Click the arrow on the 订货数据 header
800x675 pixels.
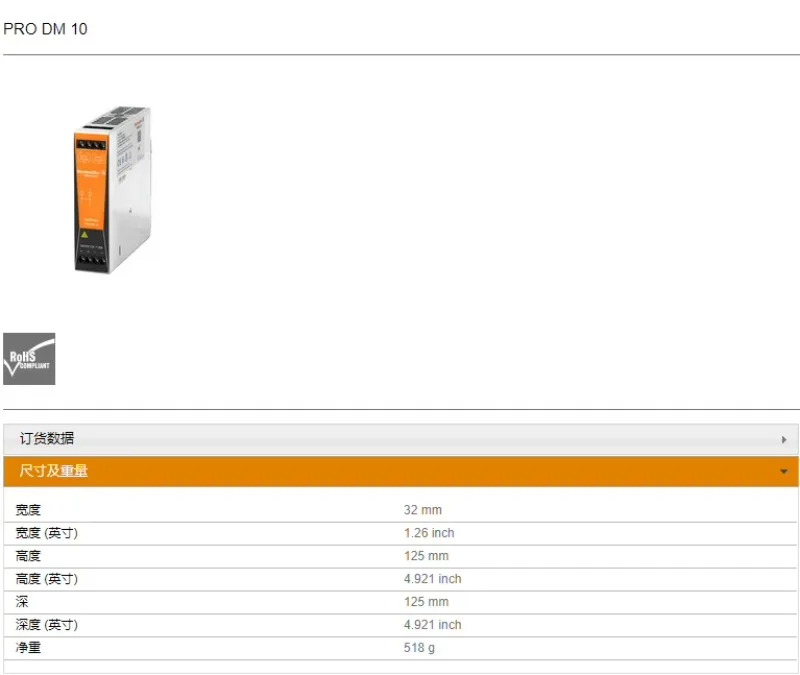[x=784, y=439]
